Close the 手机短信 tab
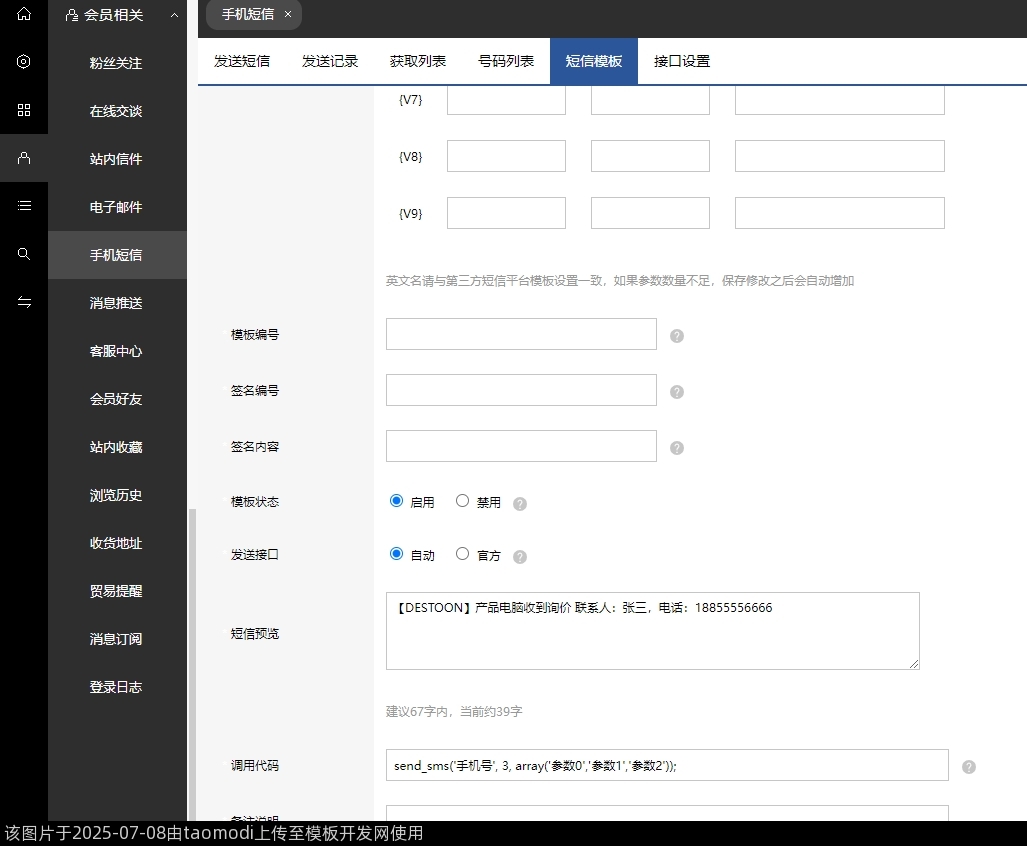 pyautogui.click(x=287, y=14)
